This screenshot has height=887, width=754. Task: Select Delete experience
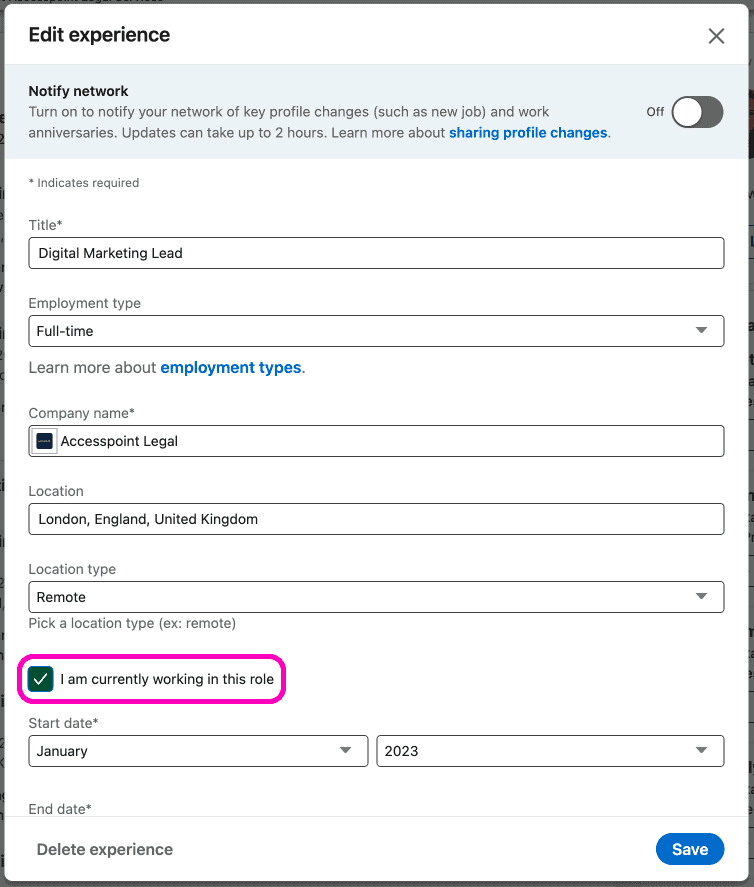click(x=104, y=849)
